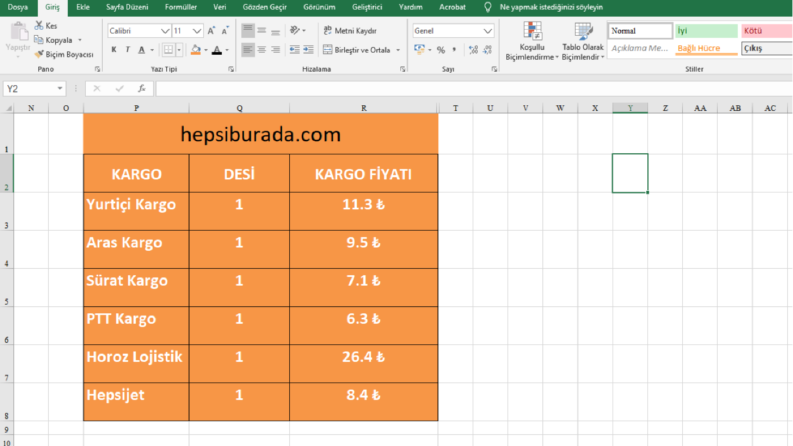Apply percent style format
The image size is (793, 446).
tap(441, 50)
